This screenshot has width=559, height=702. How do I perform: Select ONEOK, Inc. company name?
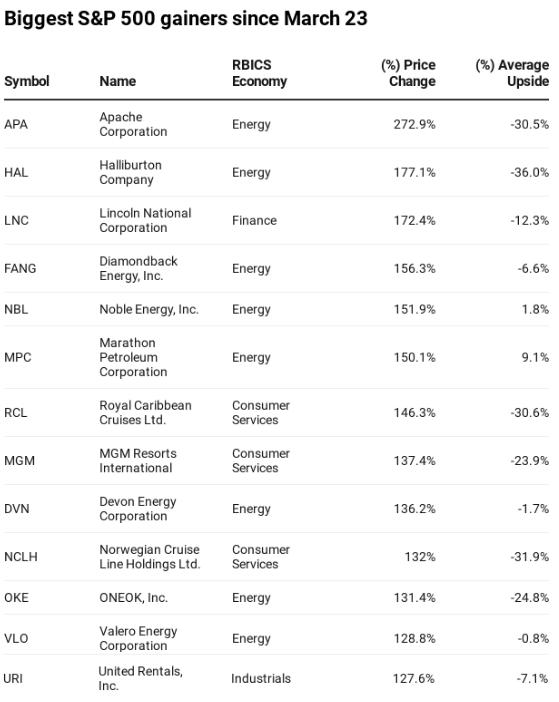point(133,598)
